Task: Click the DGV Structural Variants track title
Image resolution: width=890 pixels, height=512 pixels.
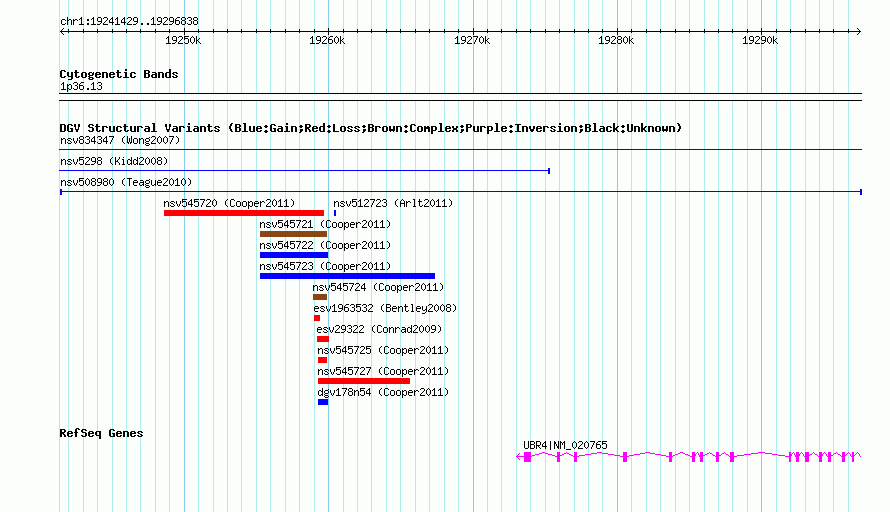Action: 371,128
